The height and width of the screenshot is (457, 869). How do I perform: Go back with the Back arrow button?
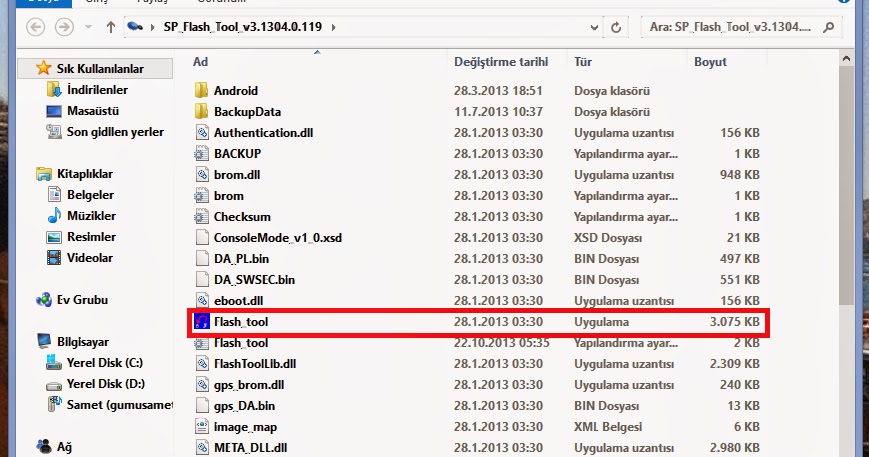[x=35, y=27]
